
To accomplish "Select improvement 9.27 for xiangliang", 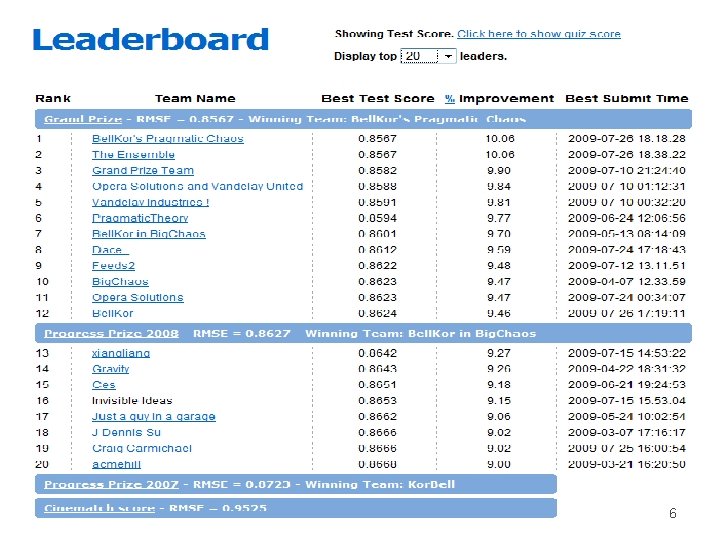I will pos(499,353).
